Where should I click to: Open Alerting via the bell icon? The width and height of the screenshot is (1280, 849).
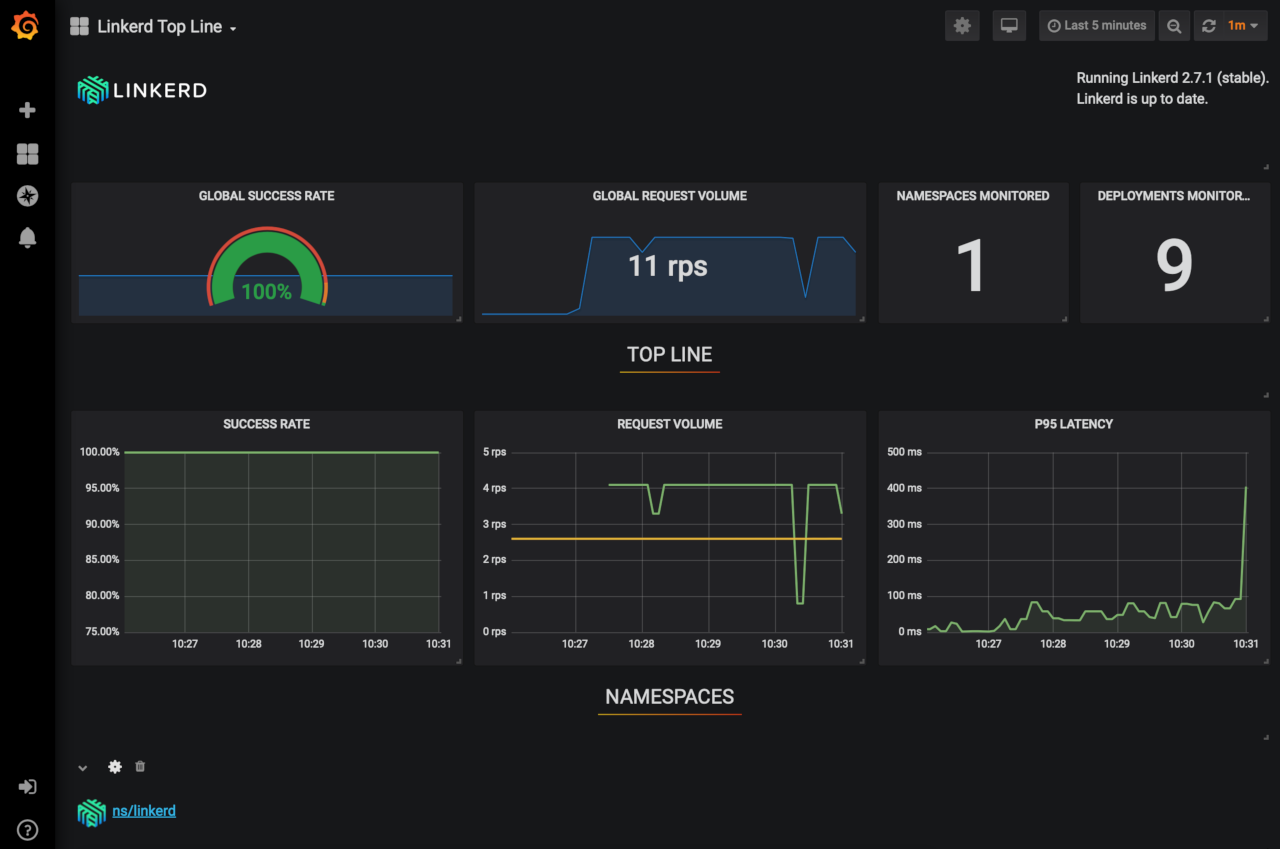(26, 238)
